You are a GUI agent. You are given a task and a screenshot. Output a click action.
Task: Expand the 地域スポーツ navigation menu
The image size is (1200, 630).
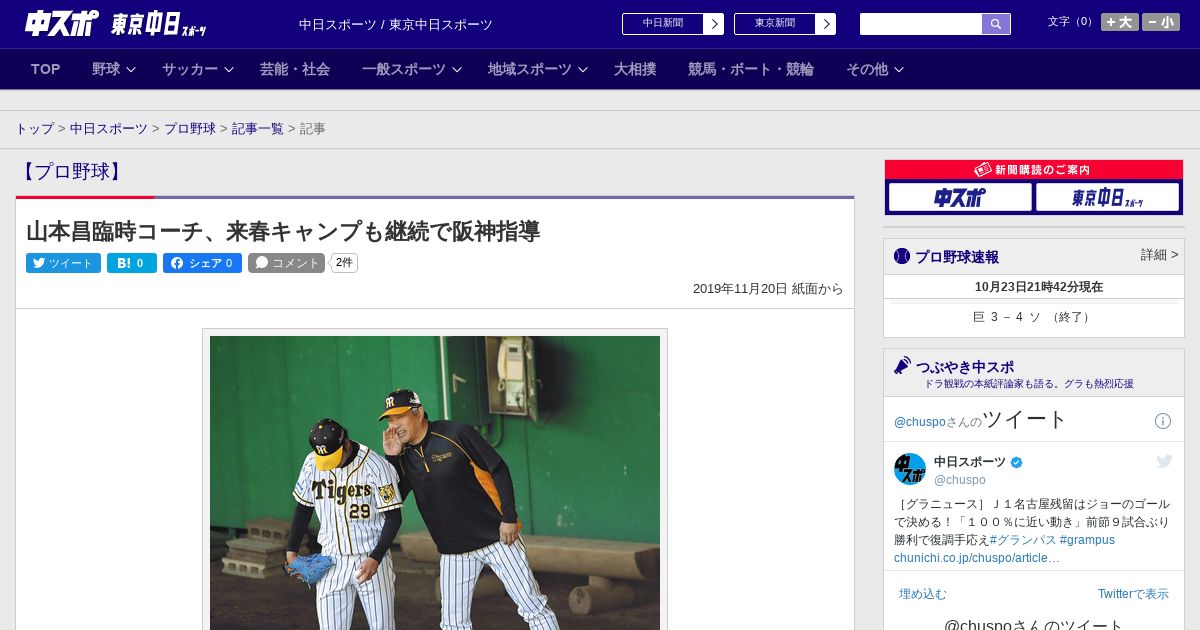pos(538,69)
